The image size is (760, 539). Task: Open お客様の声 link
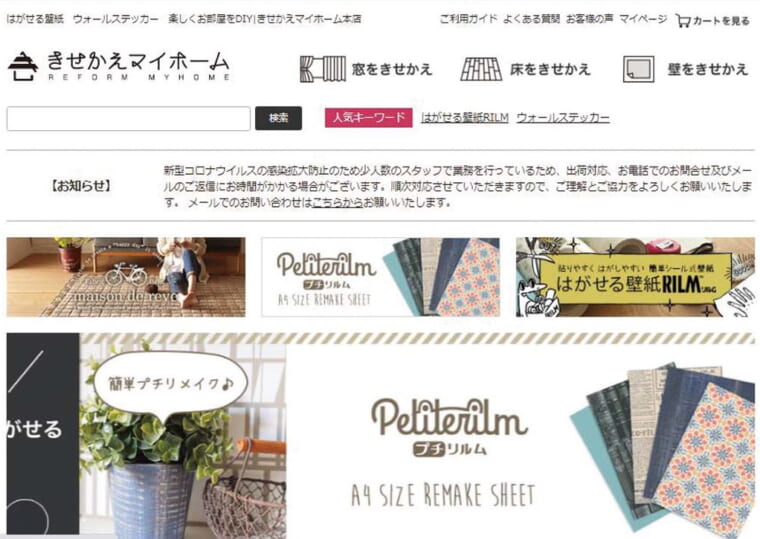click(x=589, y=19)
